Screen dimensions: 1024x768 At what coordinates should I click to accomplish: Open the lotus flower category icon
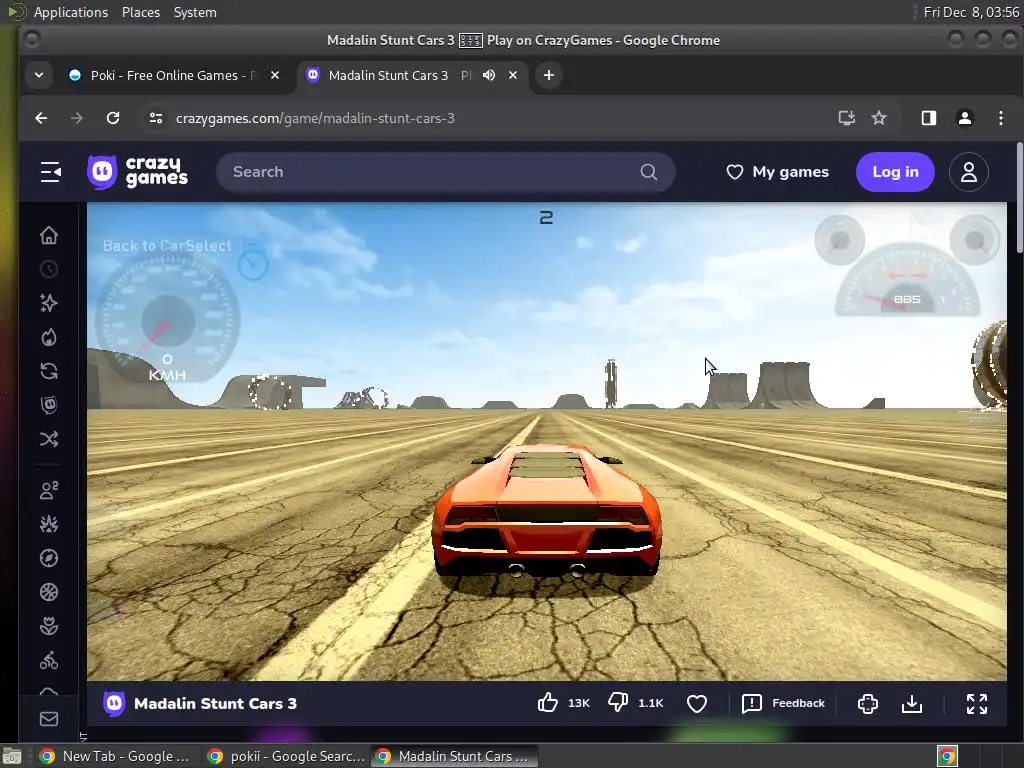tap(49, 626)
